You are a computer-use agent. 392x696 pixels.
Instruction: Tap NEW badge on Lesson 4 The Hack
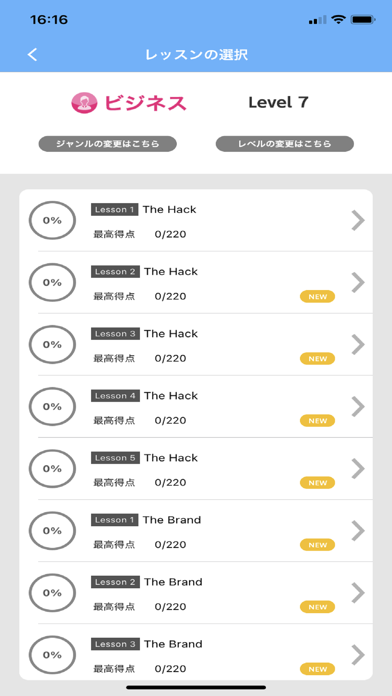click(x=317, y=421)
